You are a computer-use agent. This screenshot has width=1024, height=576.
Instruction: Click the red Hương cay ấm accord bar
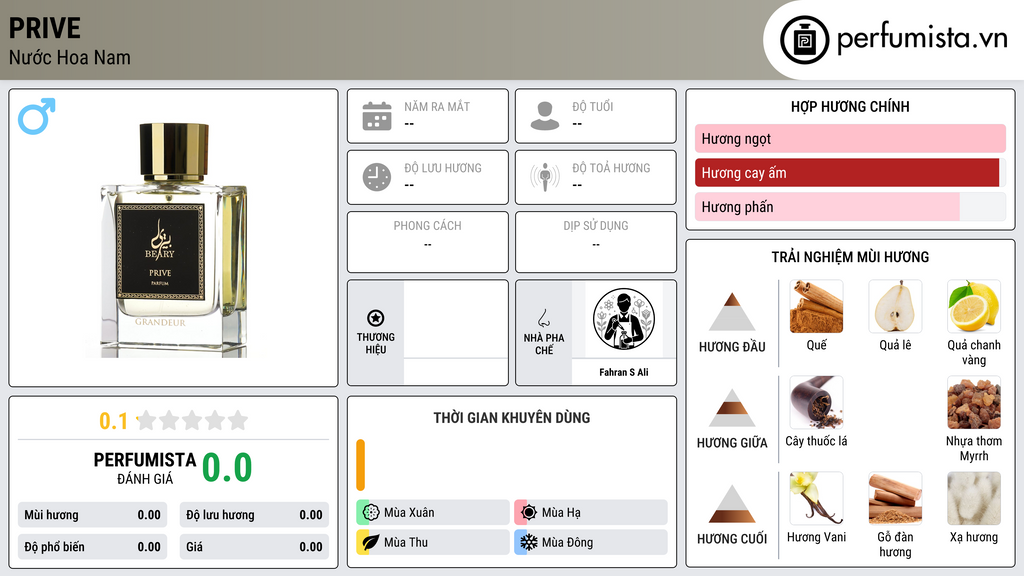click(x=847, y=173)
